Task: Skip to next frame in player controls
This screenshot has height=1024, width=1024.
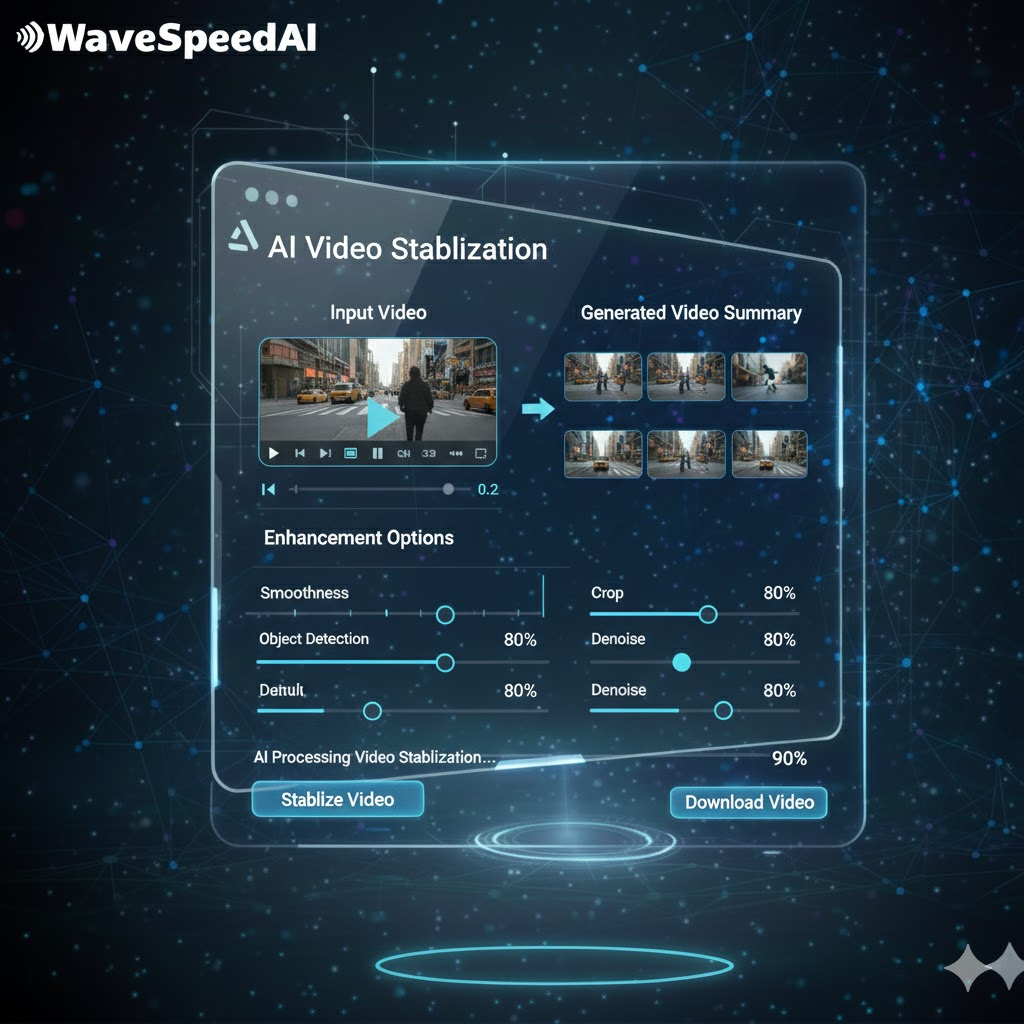Action: (325, 453)
